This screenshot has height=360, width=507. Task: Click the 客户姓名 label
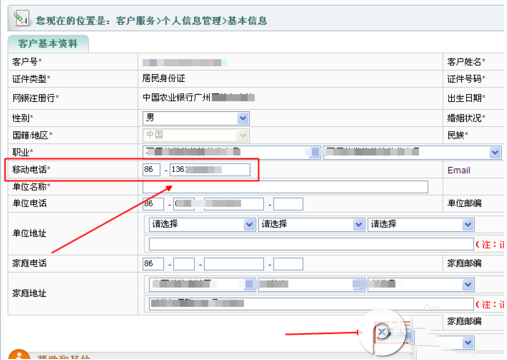tap(466, 62)
